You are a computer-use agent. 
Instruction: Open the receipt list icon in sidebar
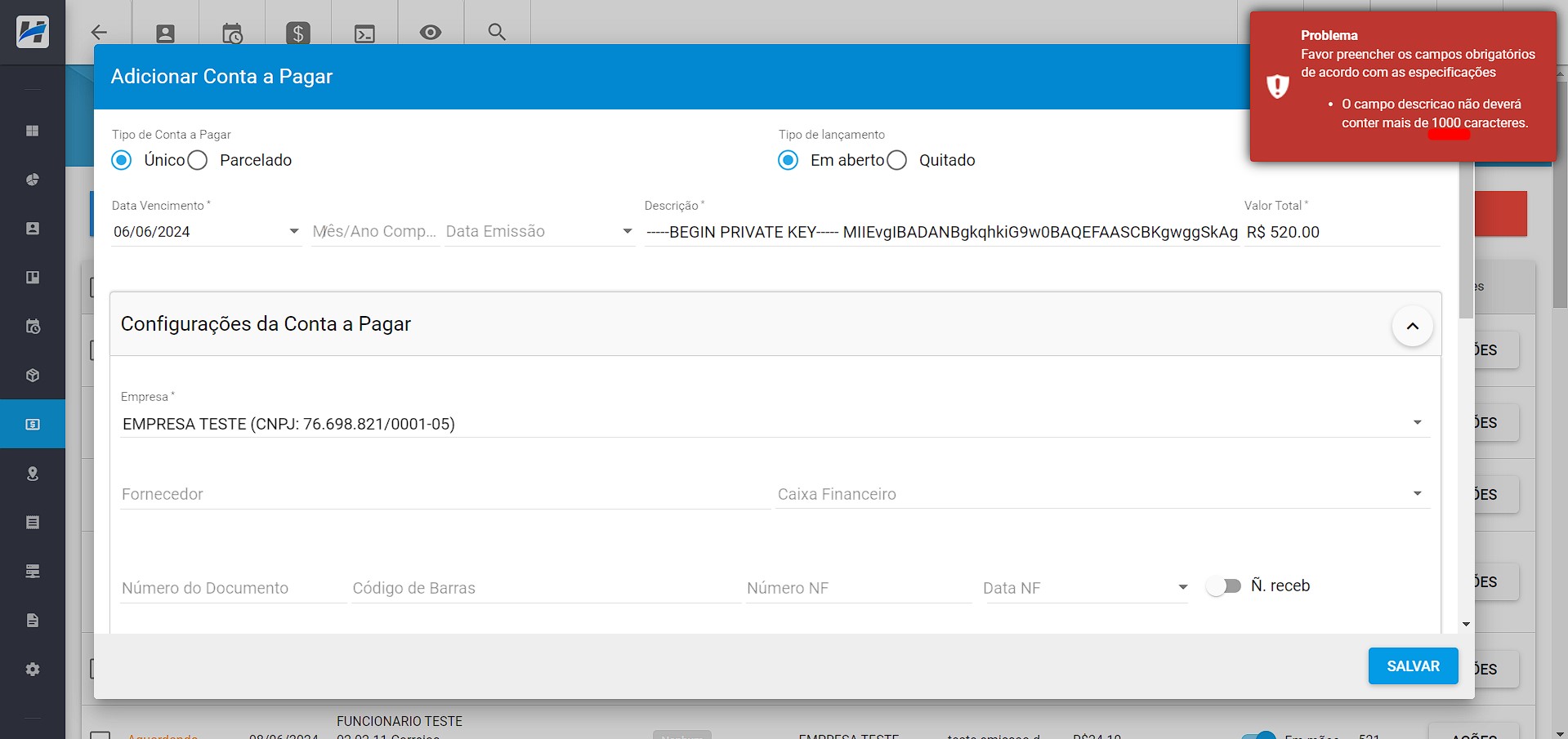(x=33, y=523)
